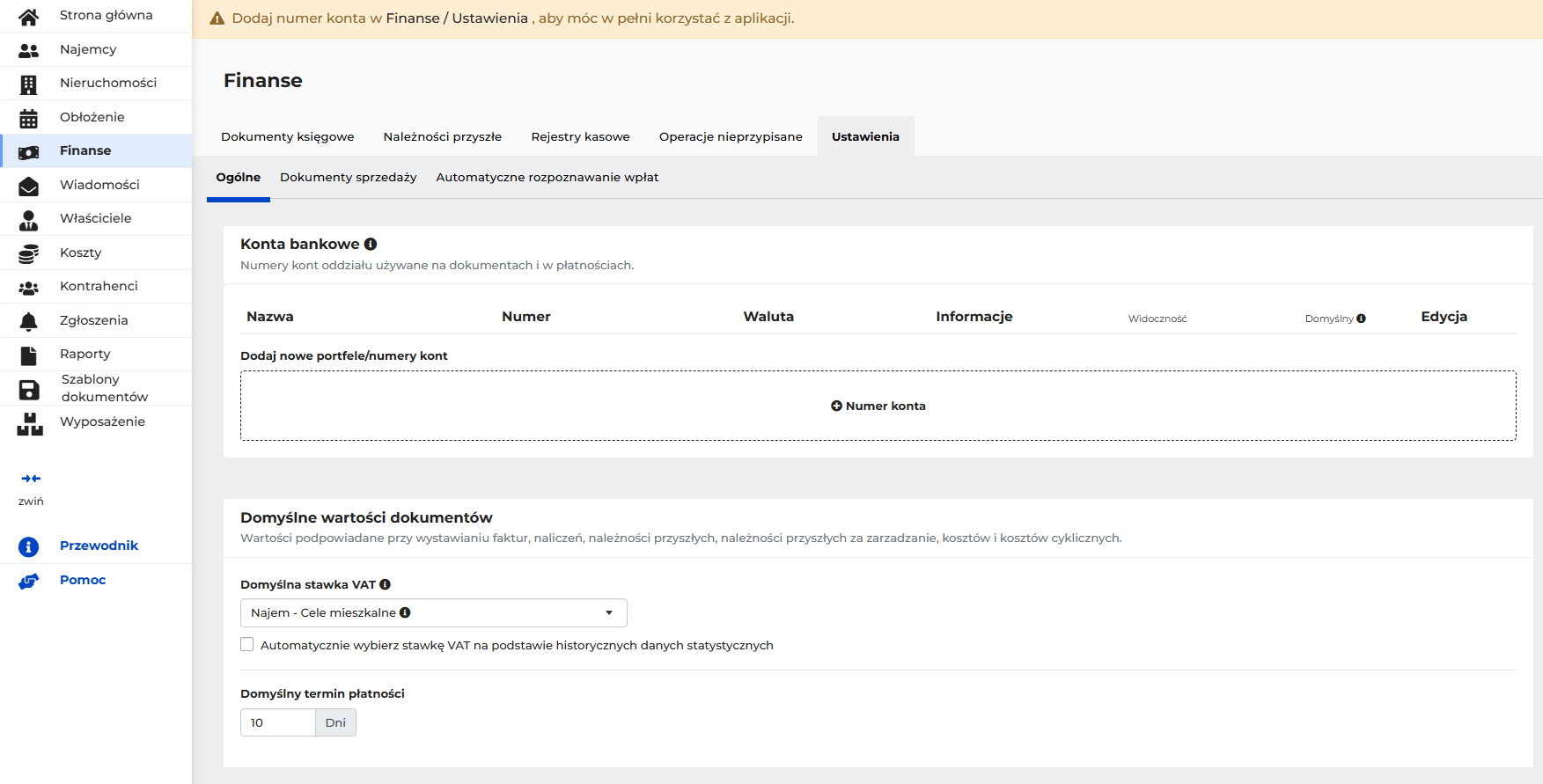1543x784 pixels.
Task: Select the Ustawienia tab
Action: pos(865,136)
